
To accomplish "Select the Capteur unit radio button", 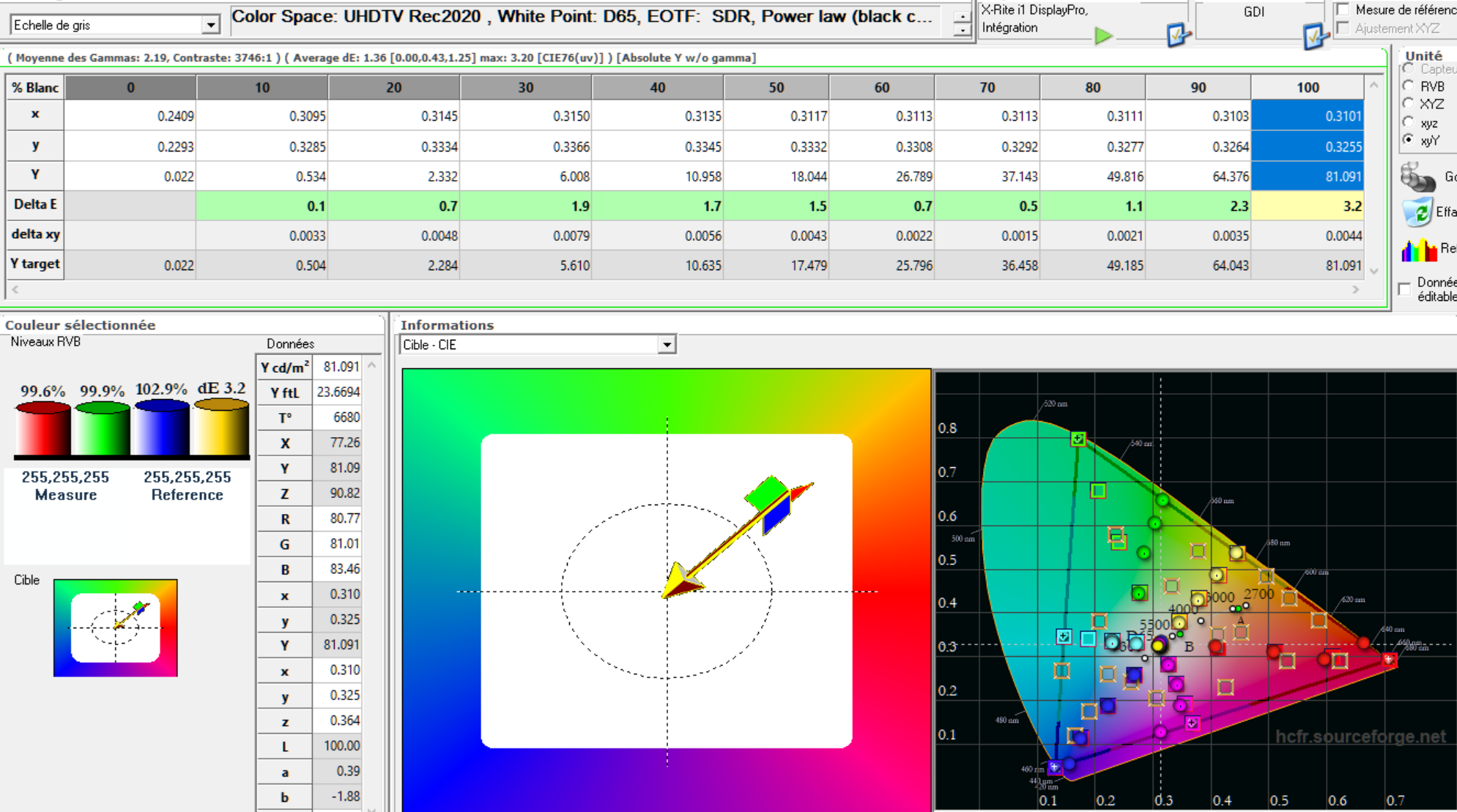I will tap(1408, 68).
